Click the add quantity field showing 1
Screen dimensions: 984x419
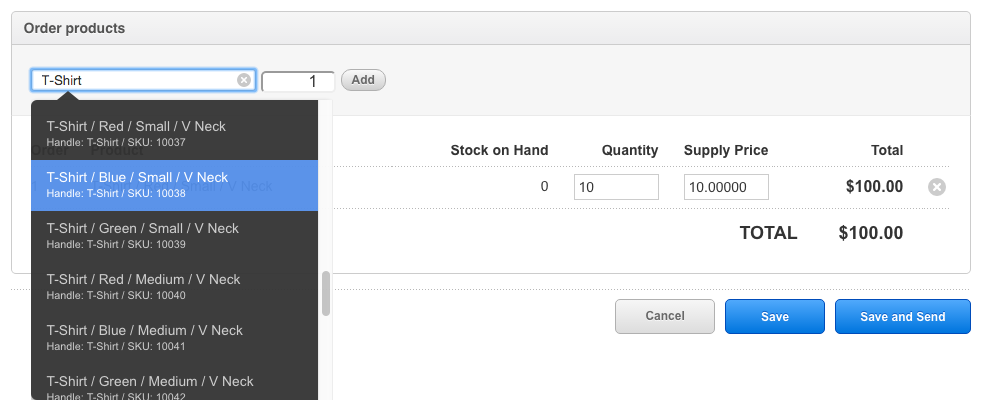coord(298,82)
